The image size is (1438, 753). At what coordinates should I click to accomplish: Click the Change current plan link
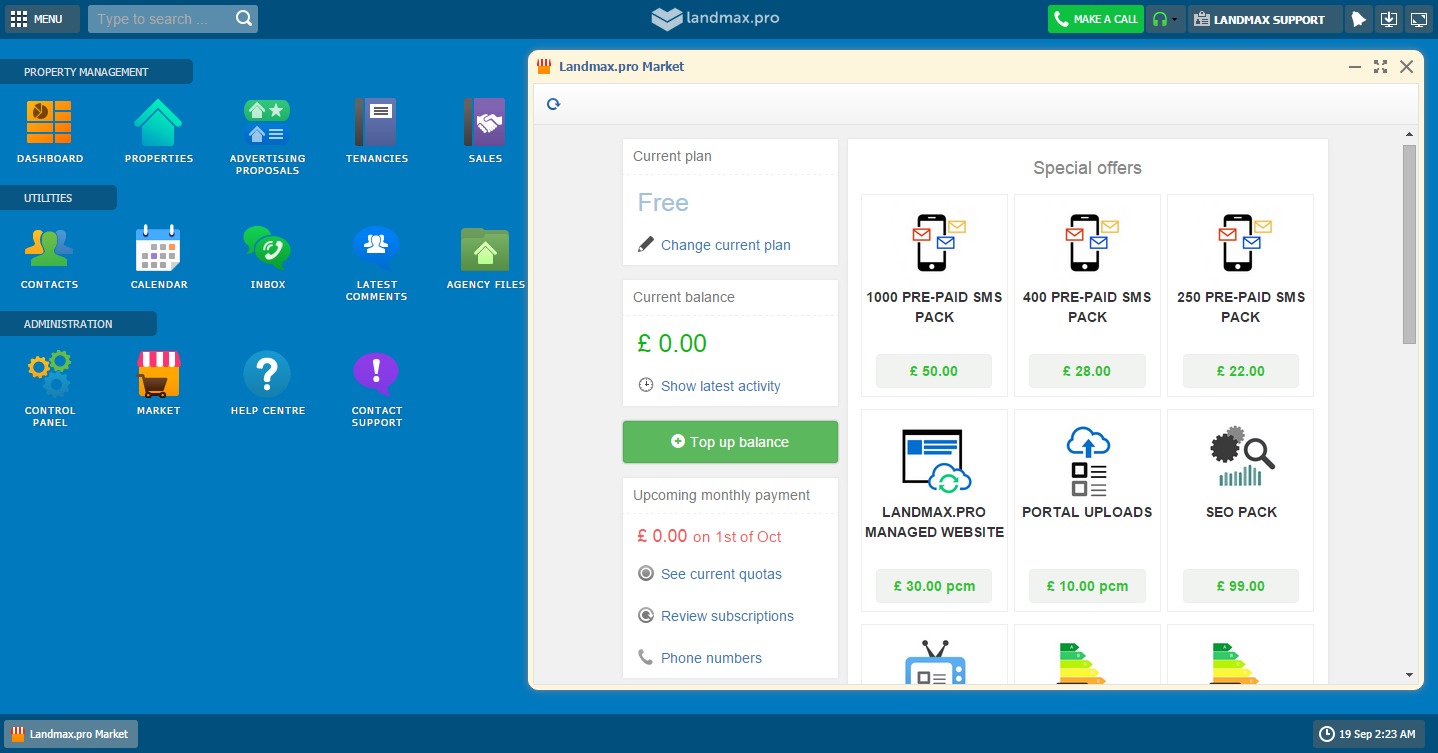pos(725,245)
